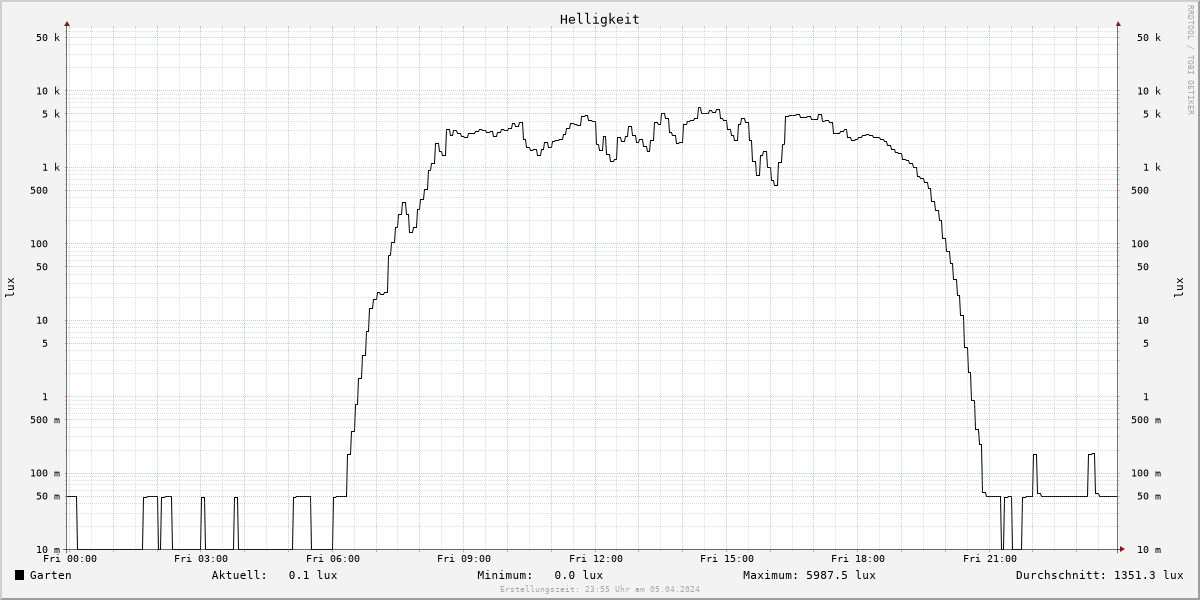Click the 100 m label on left axis
This screenshot has width=1200, height=600.
point(45,474)
